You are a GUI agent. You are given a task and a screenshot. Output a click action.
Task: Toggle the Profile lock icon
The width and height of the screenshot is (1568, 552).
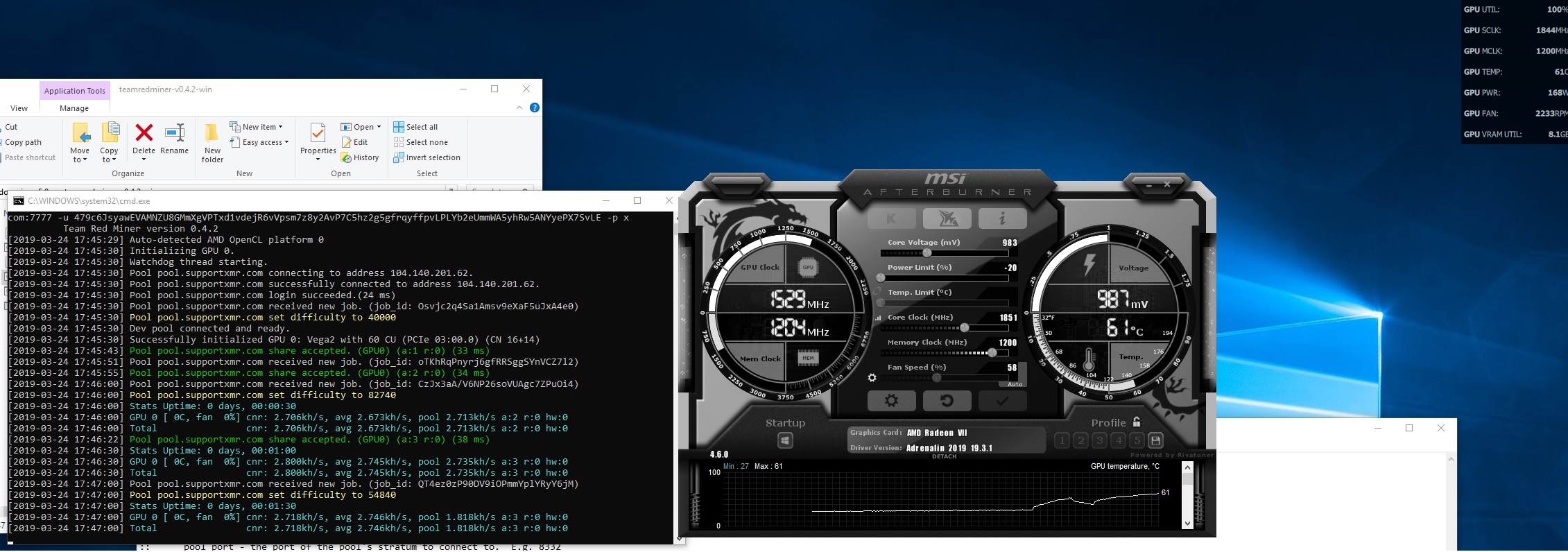coord(1136,422)
